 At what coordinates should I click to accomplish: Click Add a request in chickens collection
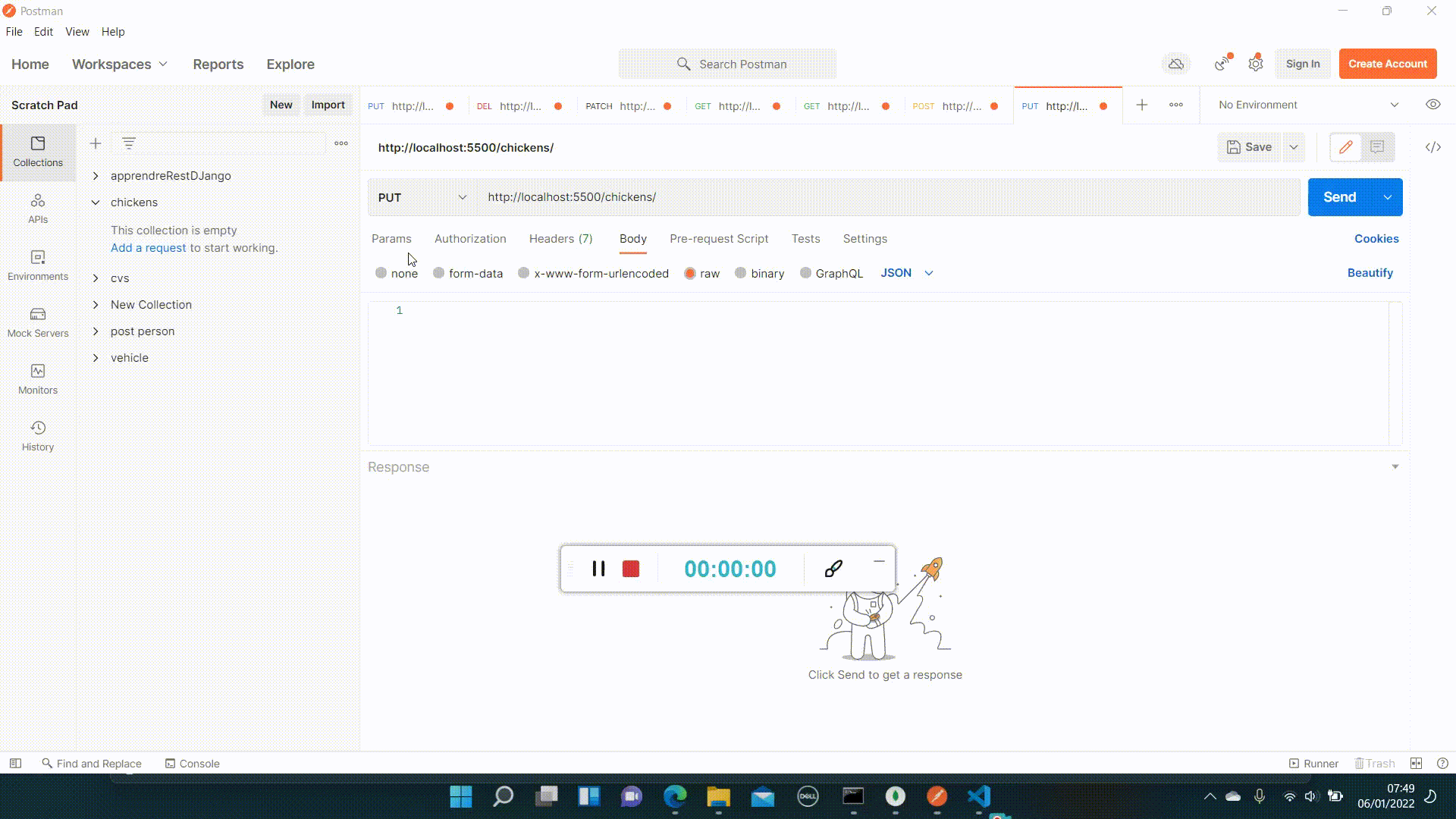tap(148, 247)
